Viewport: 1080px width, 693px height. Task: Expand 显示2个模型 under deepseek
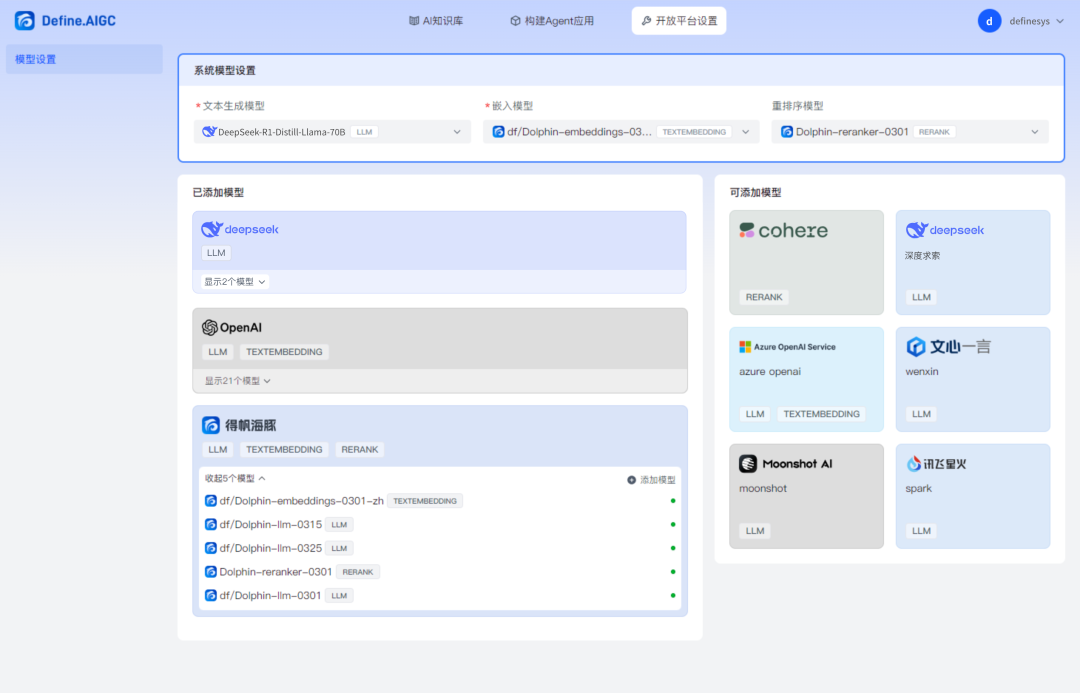(x=235, y=282)
